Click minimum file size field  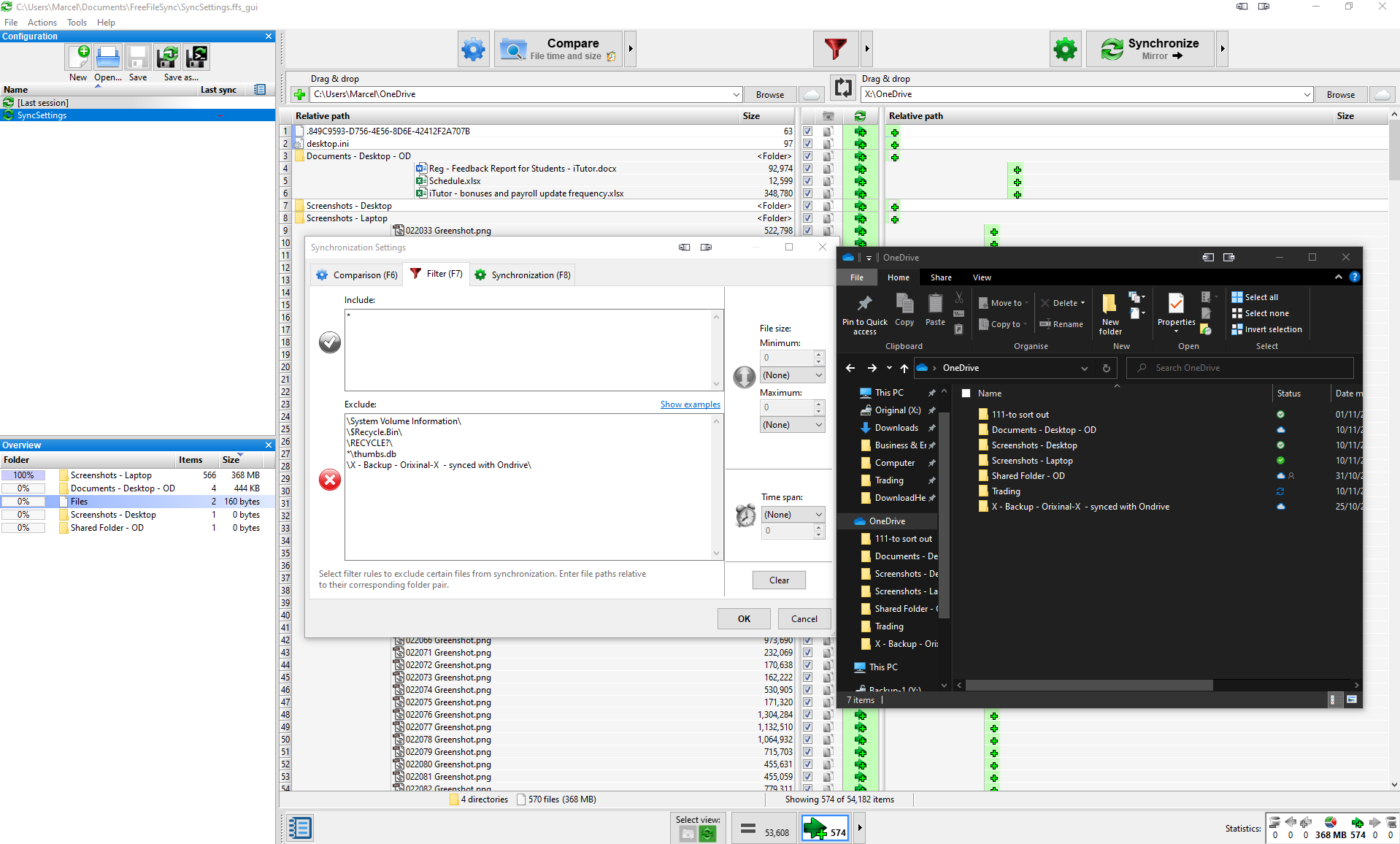[787, 358]
